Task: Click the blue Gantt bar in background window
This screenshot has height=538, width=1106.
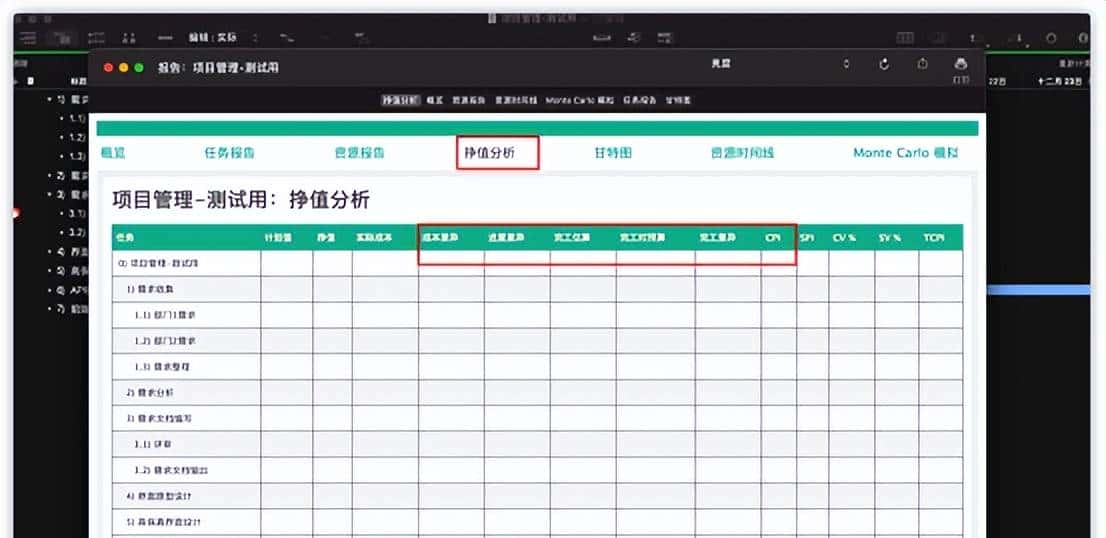Action: pos(1039,290)
